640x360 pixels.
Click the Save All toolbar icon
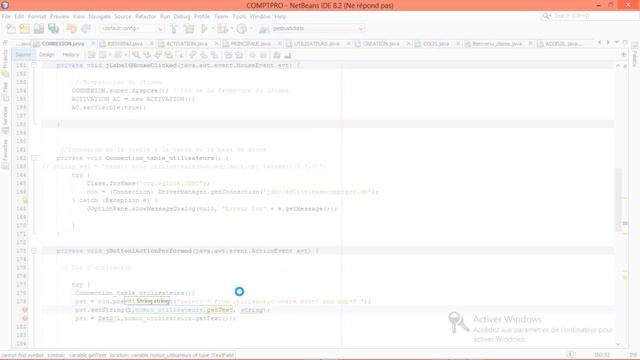53,29
